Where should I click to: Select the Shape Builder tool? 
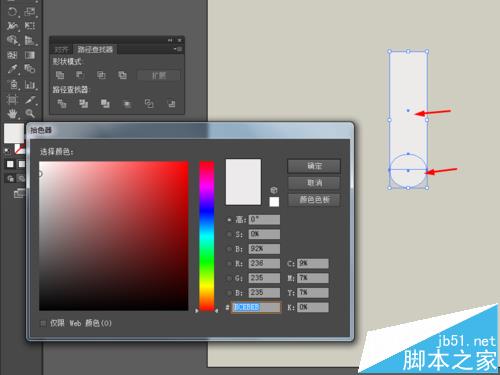coord(12,40)
